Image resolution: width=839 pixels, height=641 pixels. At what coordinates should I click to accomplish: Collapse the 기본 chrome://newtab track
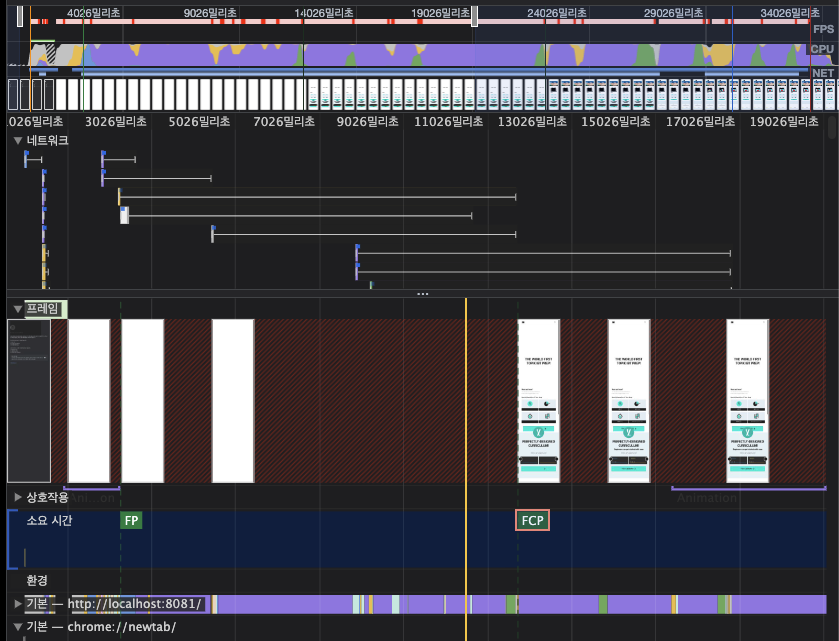pyautogui.click(x=18, y=627)
